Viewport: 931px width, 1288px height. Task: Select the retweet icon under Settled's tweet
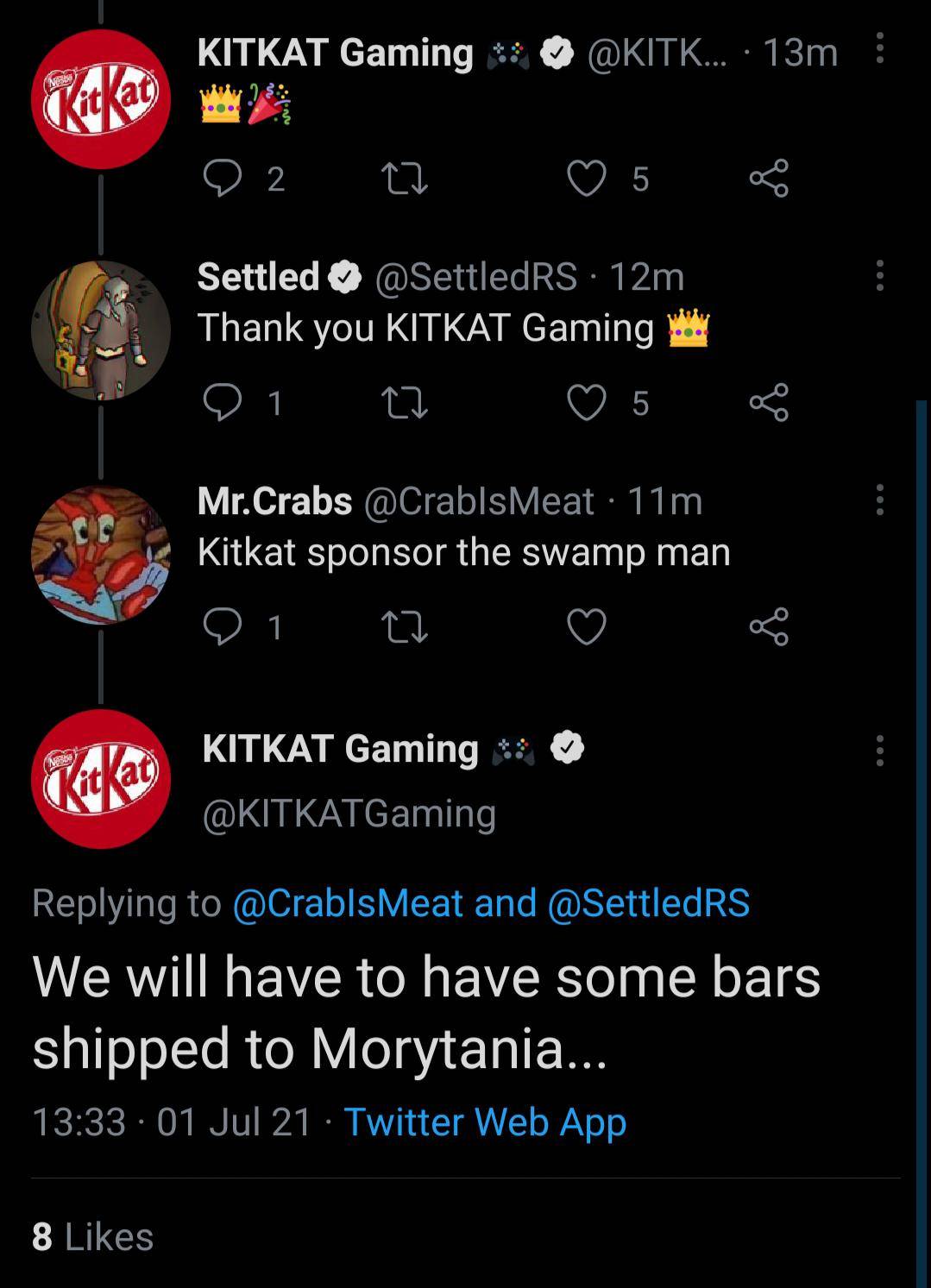coord(405,402)
